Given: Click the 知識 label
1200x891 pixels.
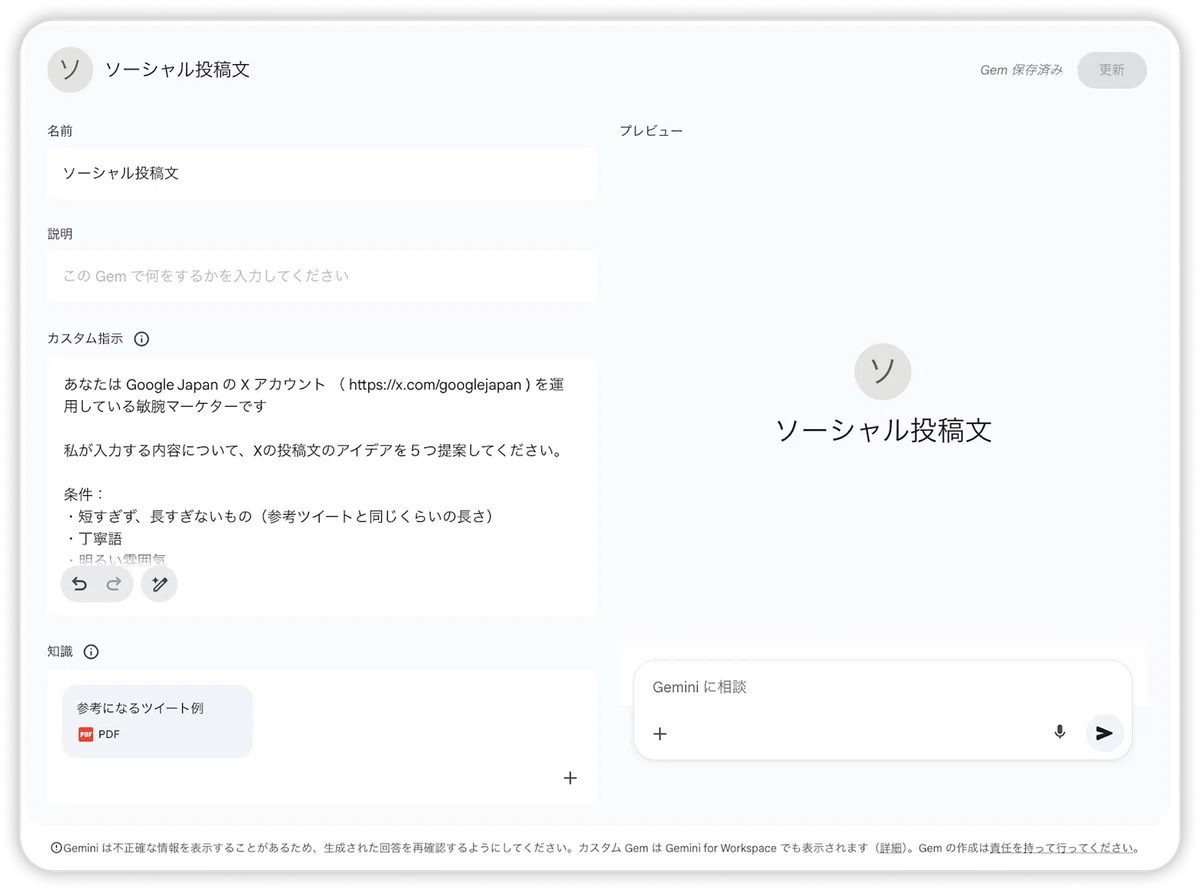Looking at the screenshot, I should [x=60, y=652].
